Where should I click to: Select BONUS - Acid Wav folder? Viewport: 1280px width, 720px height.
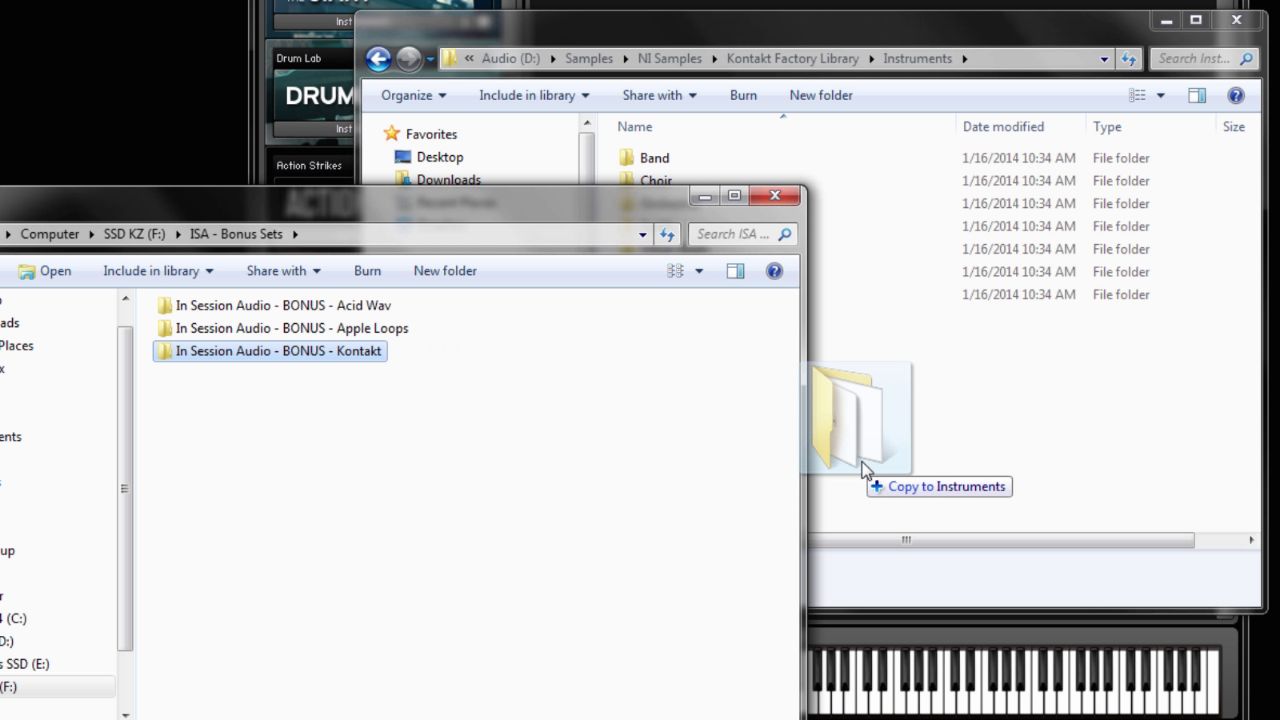click(273, 306)
